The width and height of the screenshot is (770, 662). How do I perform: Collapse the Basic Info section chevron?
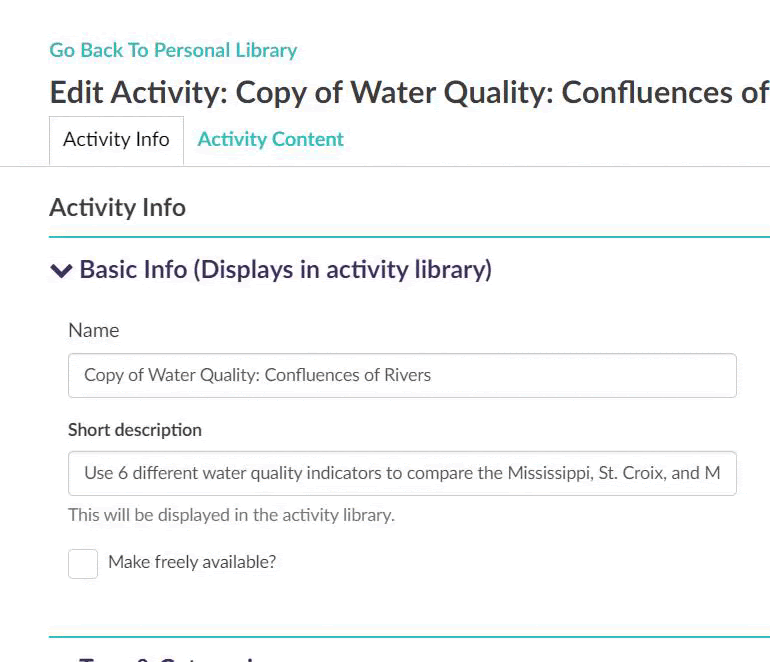[x=61, y=270]
